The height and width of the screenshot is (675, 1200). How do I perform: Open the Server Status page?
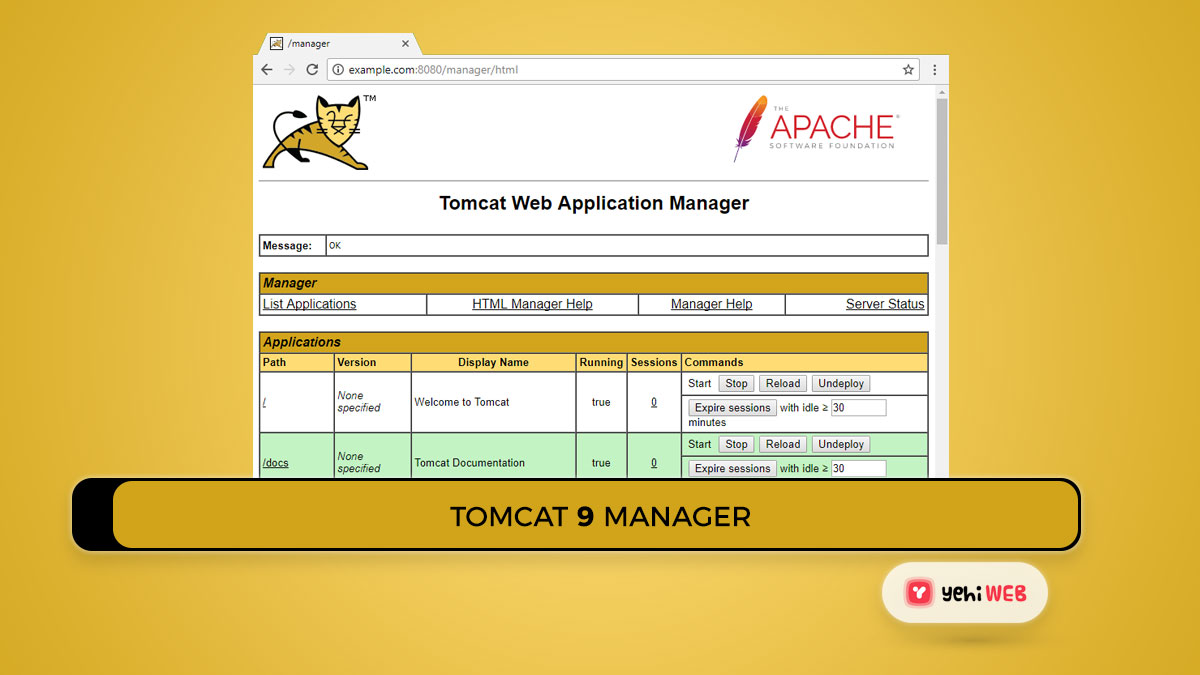884,304
